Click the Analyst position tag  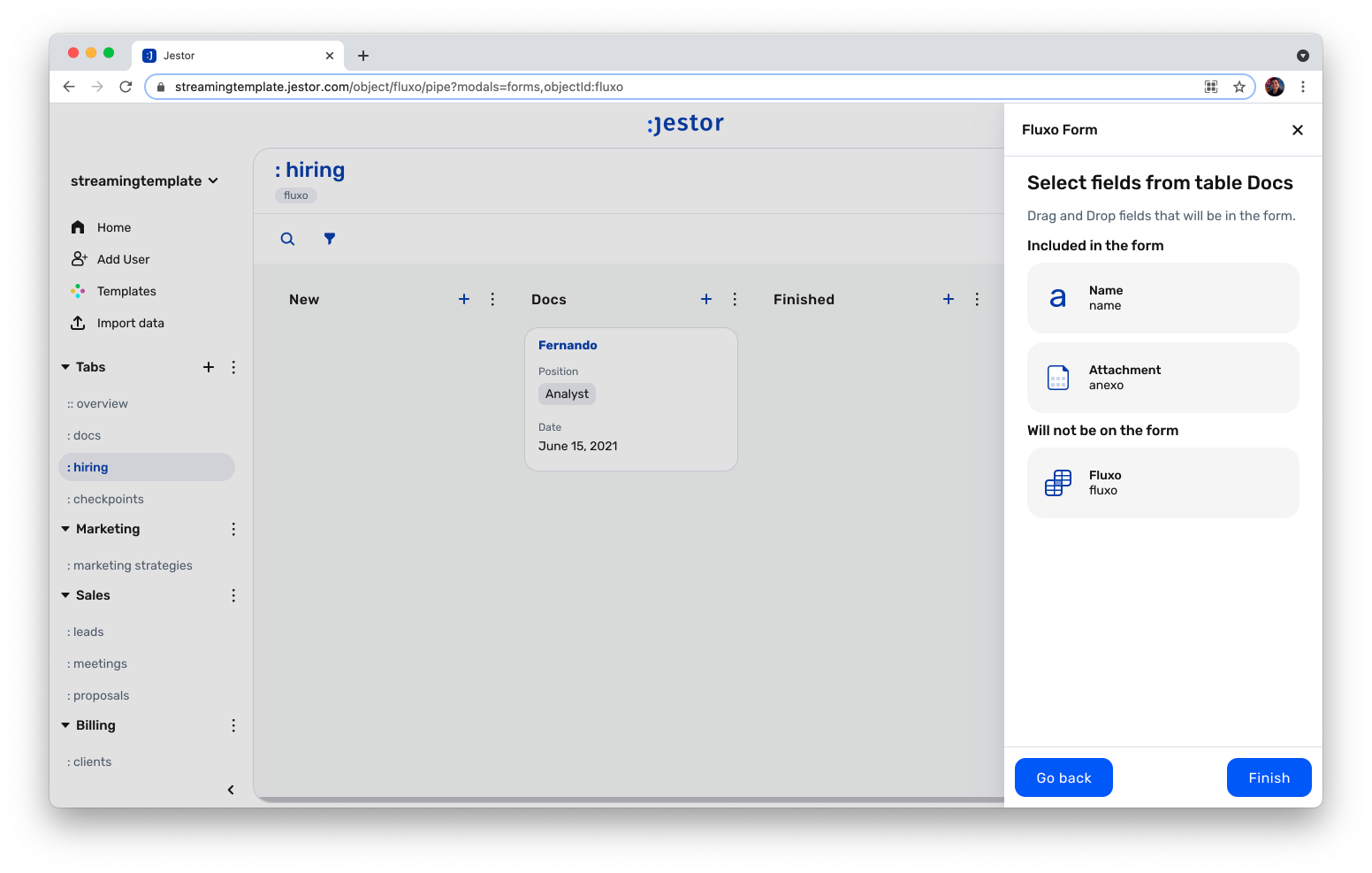click(567, 394)
